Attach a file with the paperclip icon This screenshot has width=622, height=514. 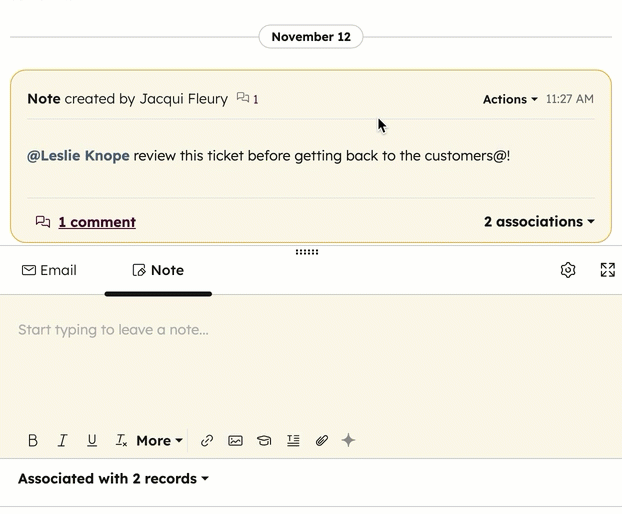(x=322, y=441)
